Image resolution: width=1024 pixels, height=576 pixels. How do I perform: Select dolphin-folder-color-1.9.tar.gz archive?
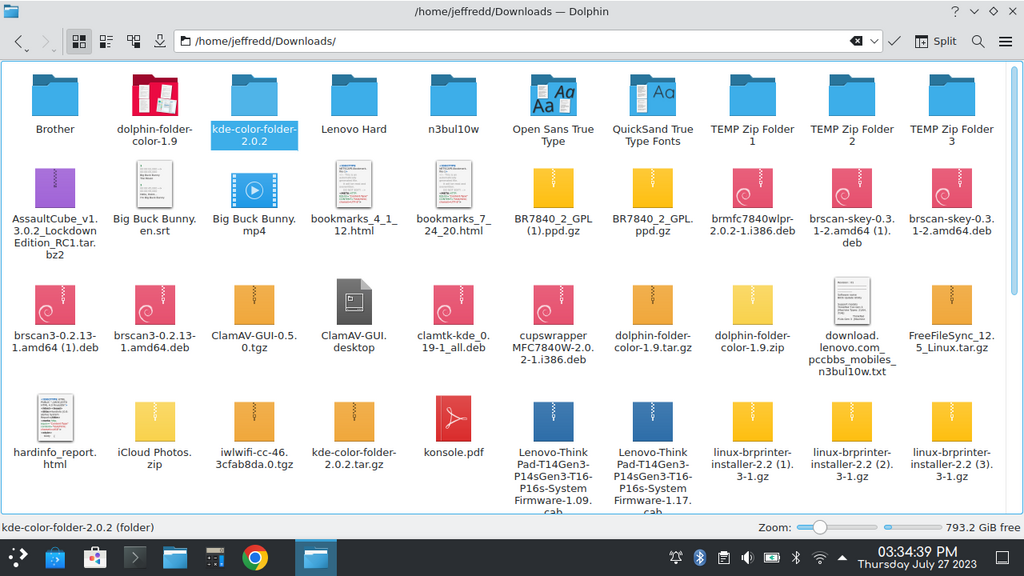[652, 318]
